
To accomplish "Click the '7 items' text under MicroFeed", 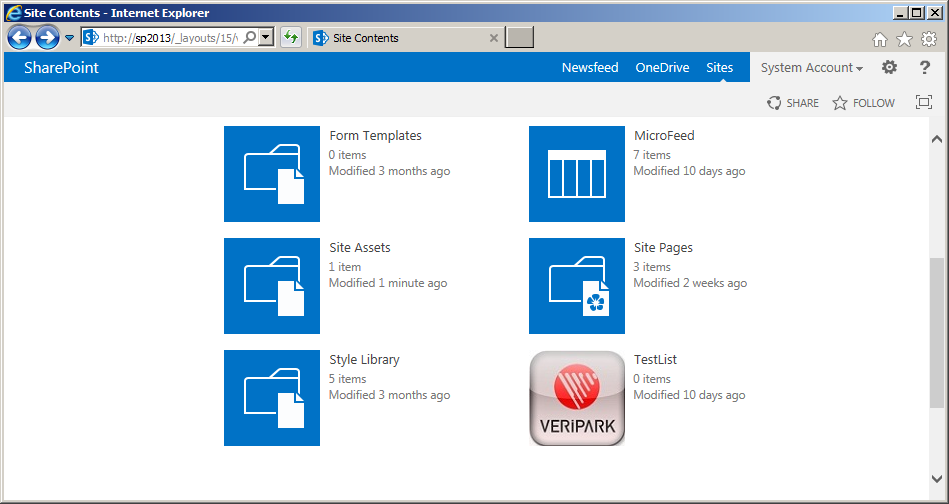I will [x=652, y=155].
